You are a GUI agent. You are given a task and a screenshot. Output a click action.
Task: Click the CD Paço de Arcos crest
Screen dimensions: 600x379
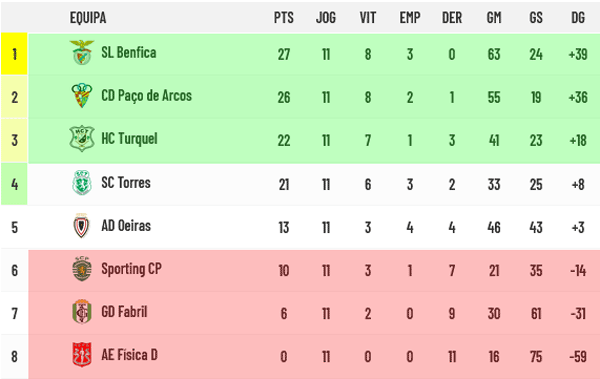tap(82, 95)
